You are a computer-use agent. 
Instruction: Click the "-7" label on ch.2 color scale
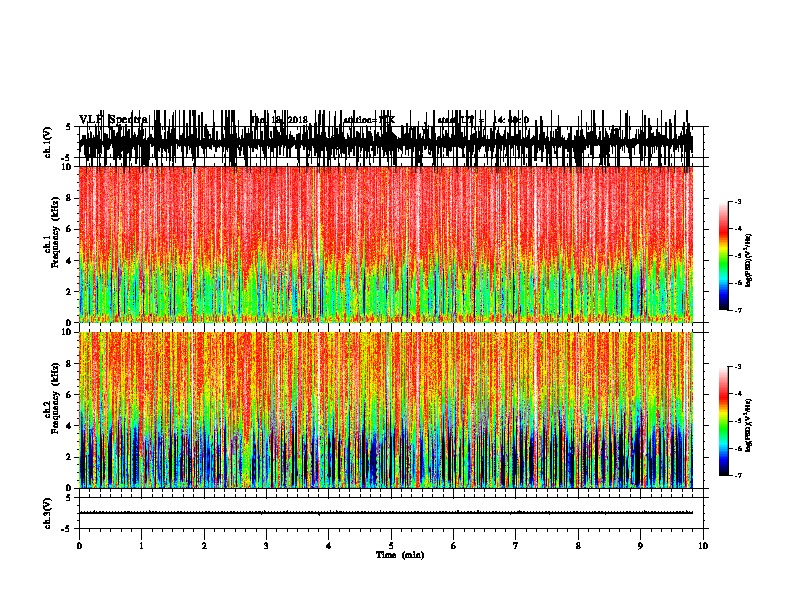tap(737, 475)
